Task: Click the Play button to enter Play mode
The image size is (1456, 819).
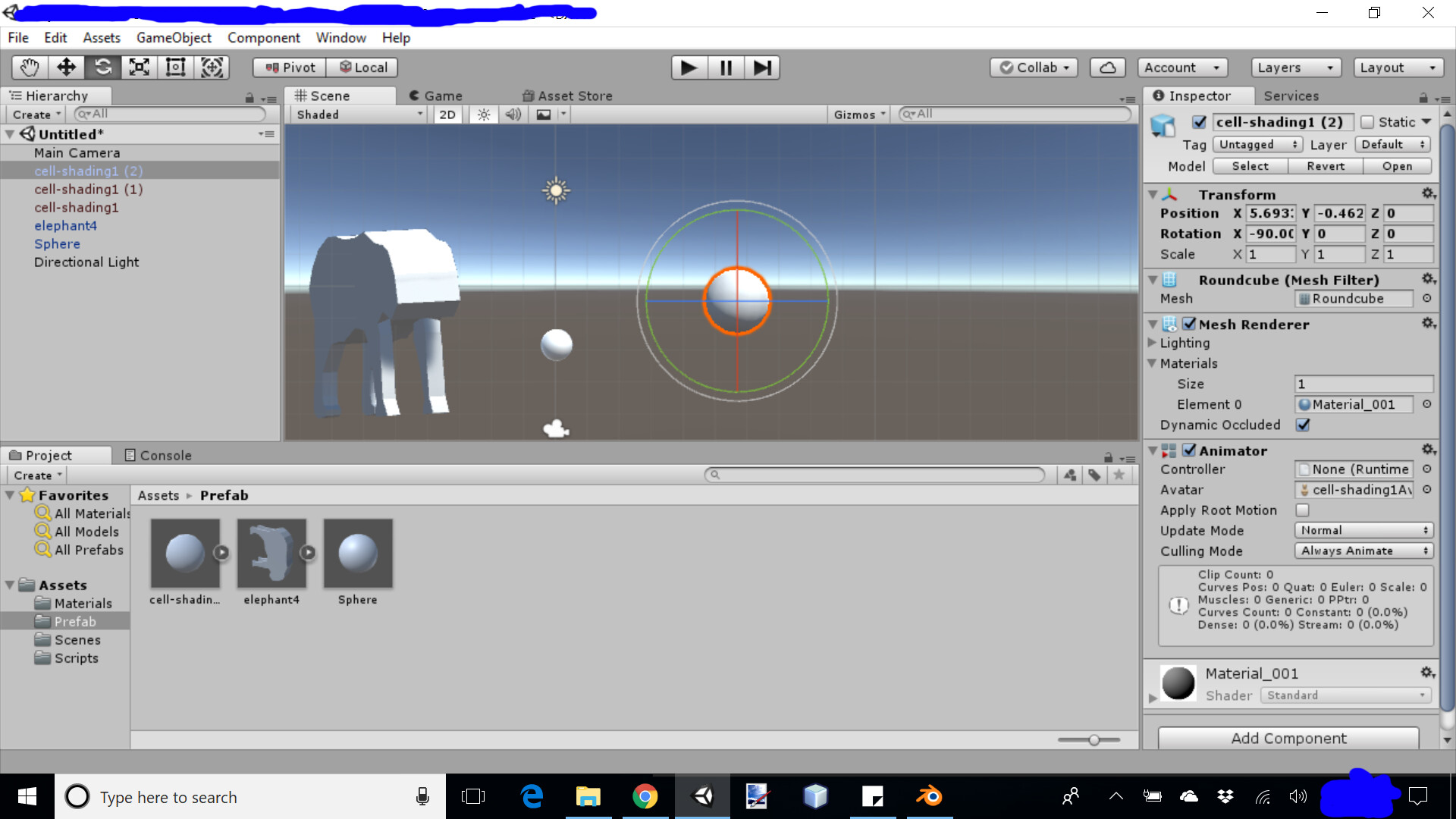Action: click(689, 67)
